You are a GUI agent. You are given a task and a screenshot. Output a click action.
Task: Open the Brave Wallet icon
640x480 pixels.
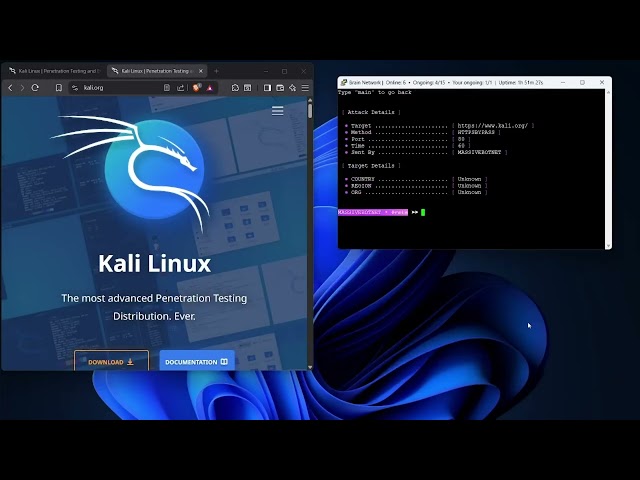coord(280,88)
